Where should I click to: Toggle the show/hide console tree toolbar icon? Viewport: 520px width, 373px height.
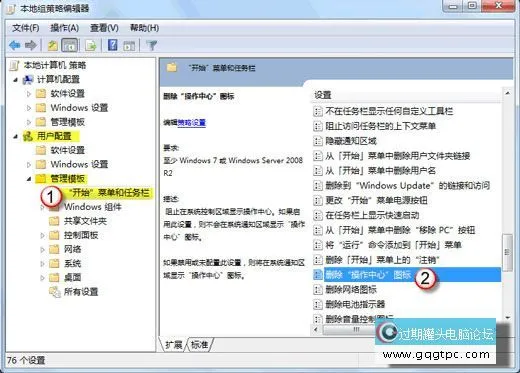tap(70, 45)
